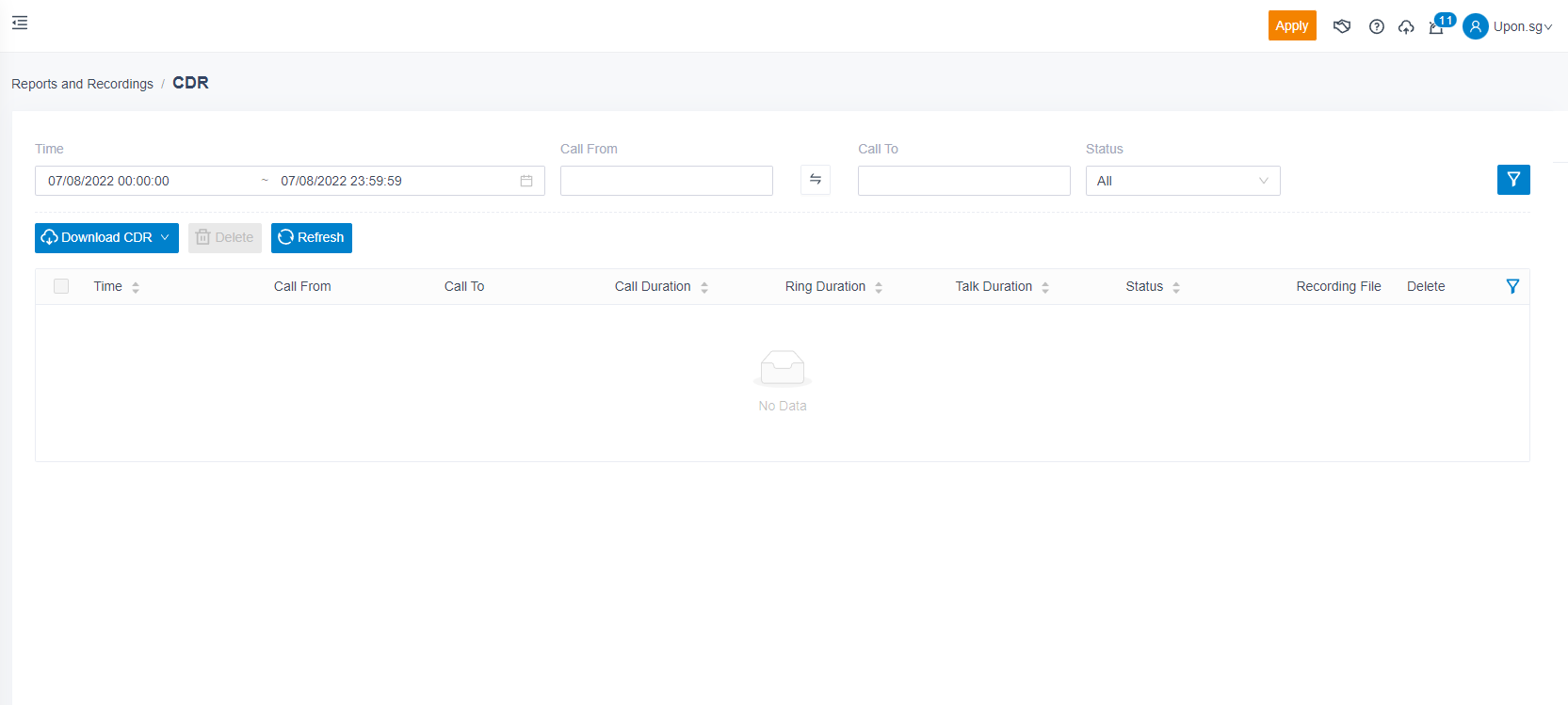Open notifications with badge 11
Image resolution: width=1568 pixels, height=705 pixels.
[1437, 26]
